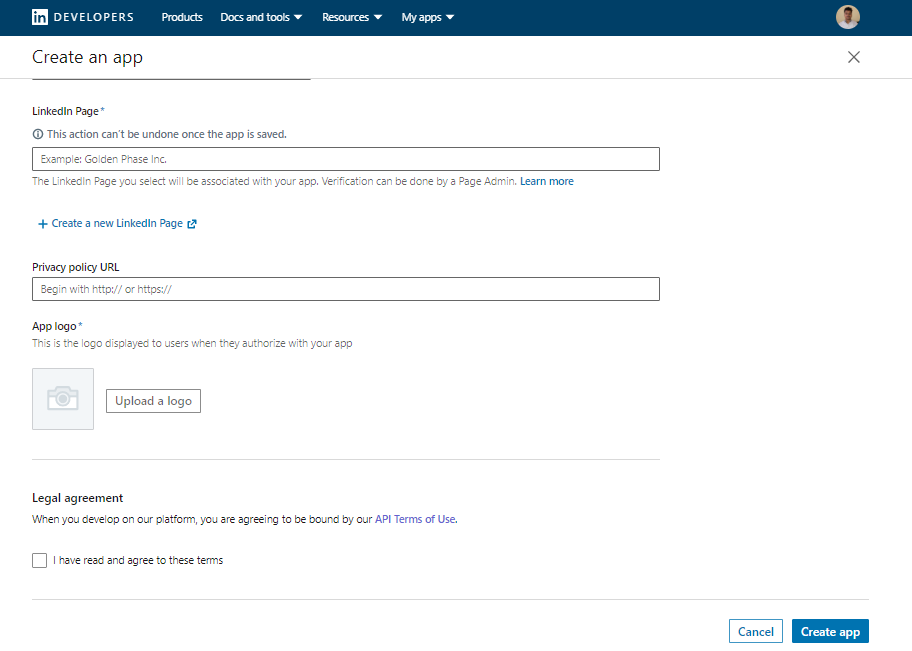This screenshot has height=651, width=912.
Task: Click the camera placeholder logo image
Action: click(x=63, y=399)
